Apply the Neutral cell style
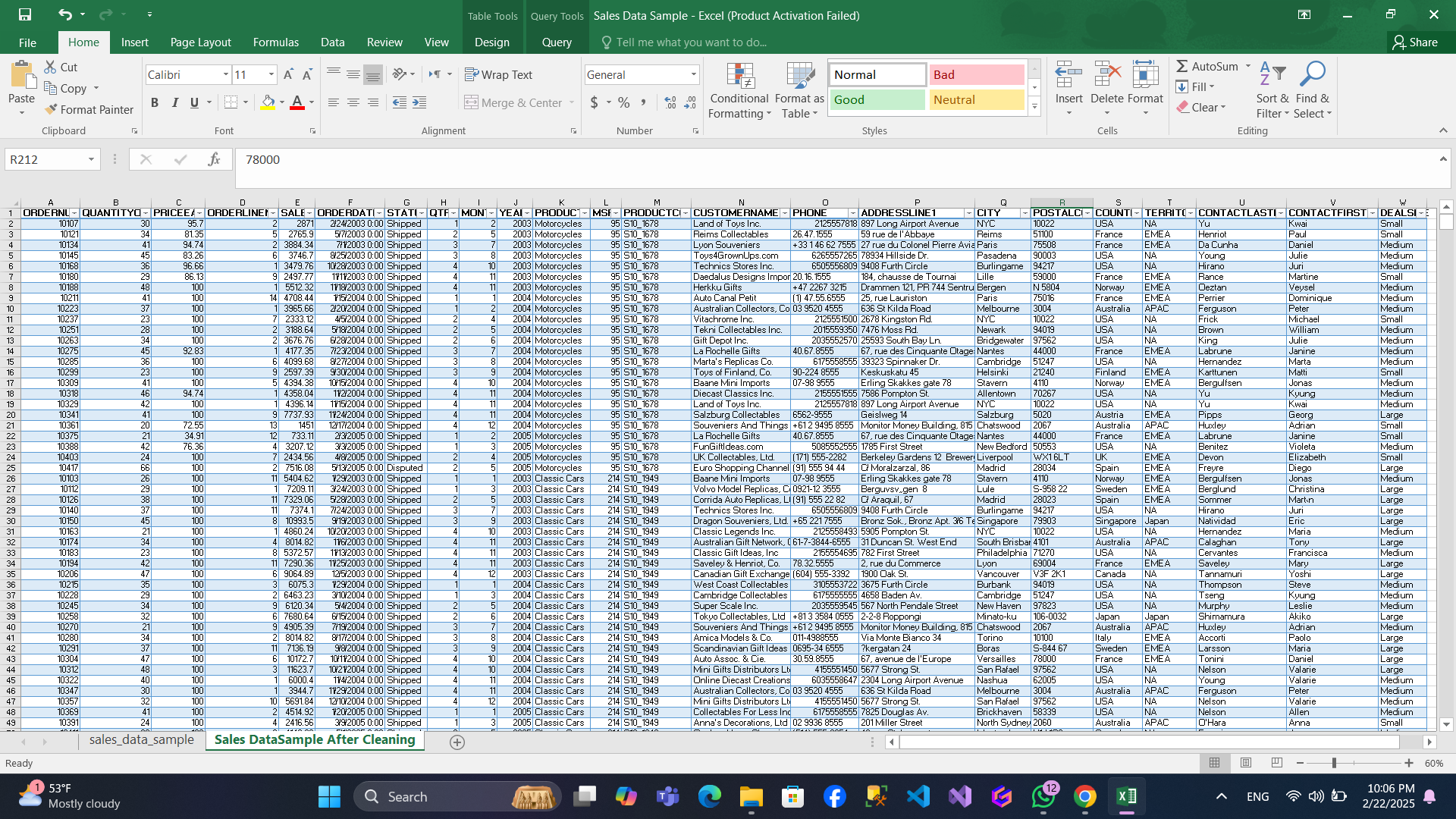This screenshot has height=819, width=1456. click(977, 99)
